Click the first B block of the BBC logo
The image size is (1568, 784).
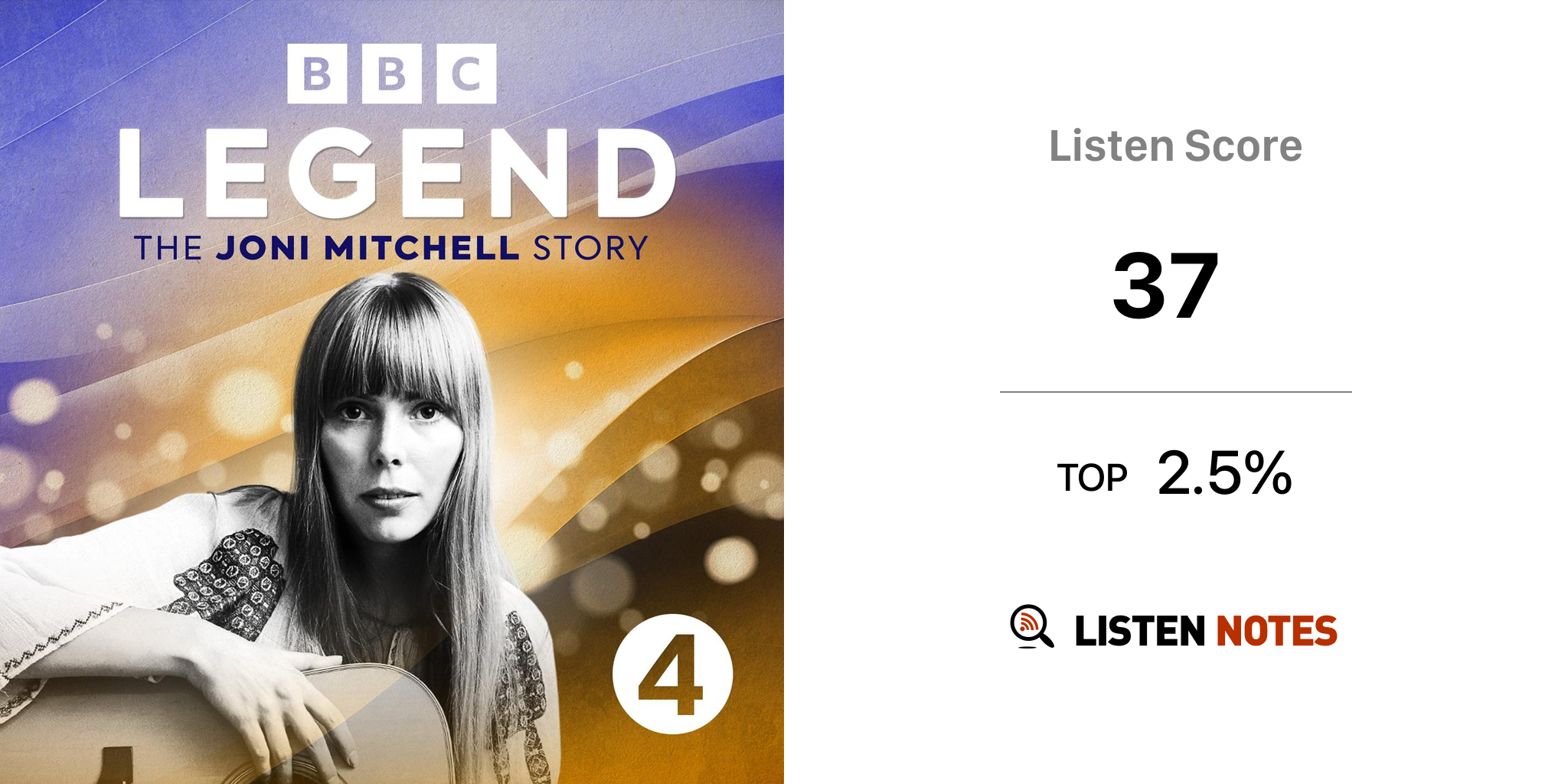317,73
